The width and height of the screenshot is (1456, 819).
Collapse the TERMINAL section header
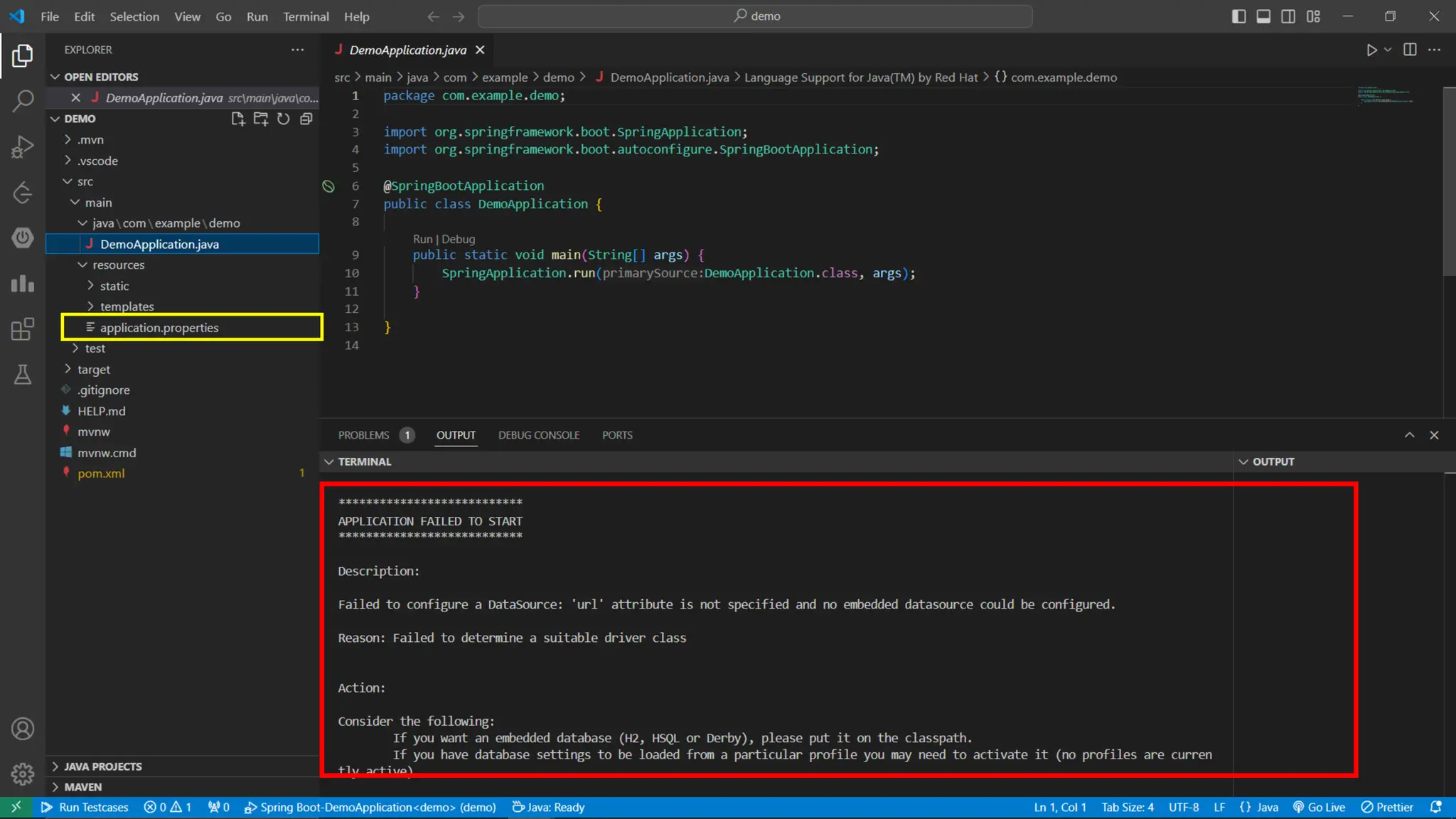[364, 461]
